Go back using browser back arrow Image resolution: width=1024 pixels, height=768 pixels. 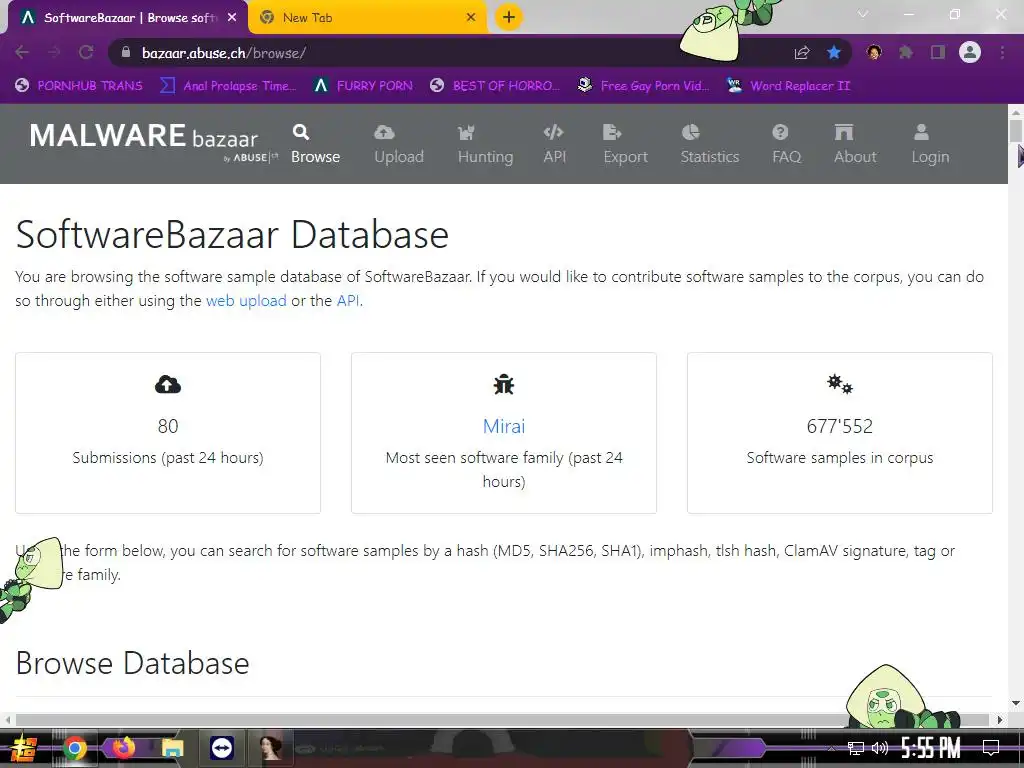(22, 52)
